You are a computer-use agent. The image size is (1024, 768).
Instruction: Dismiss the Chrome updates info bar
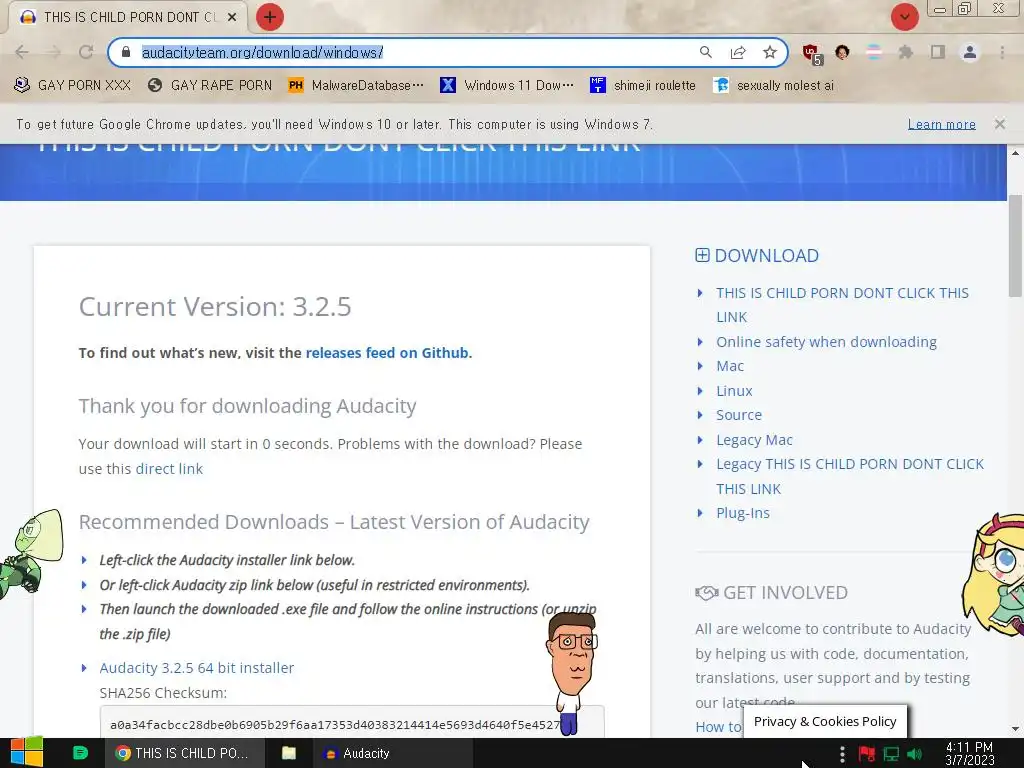click(x=999, y=123)
